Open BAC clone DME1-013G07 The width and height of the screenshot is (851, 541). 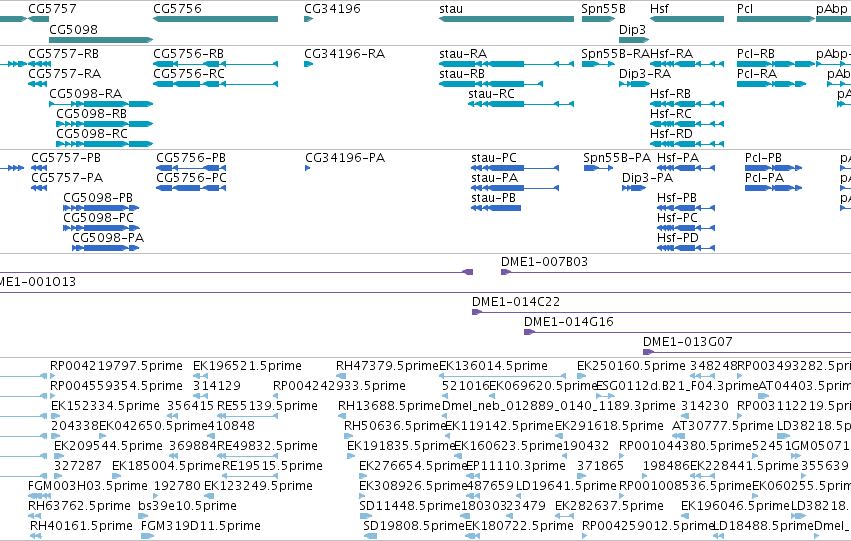coord(747,352)
